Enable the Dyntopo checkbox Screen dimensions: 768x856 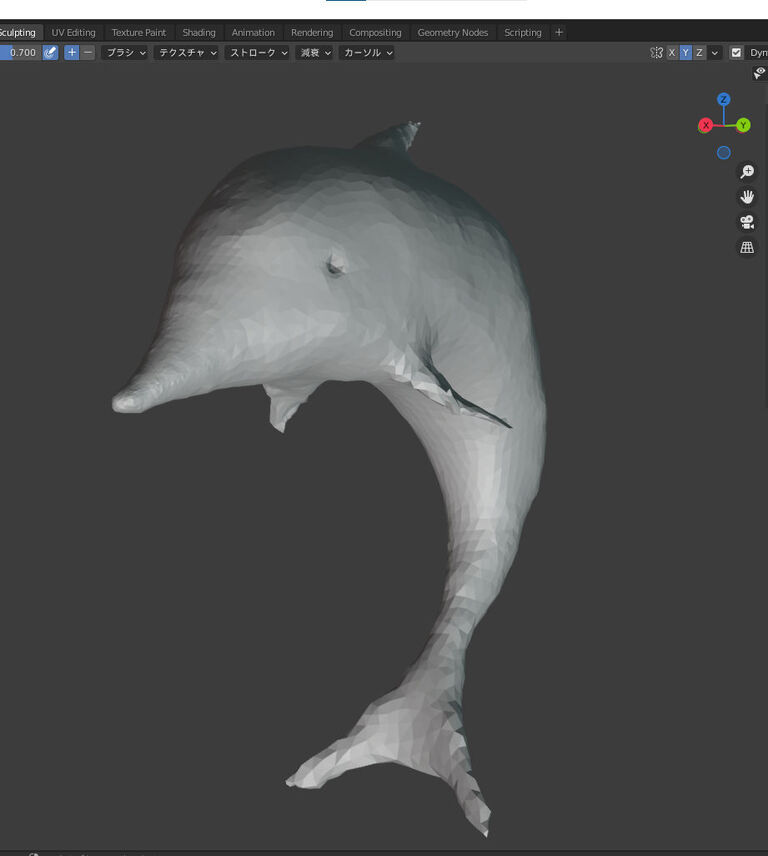click(737, 52)
